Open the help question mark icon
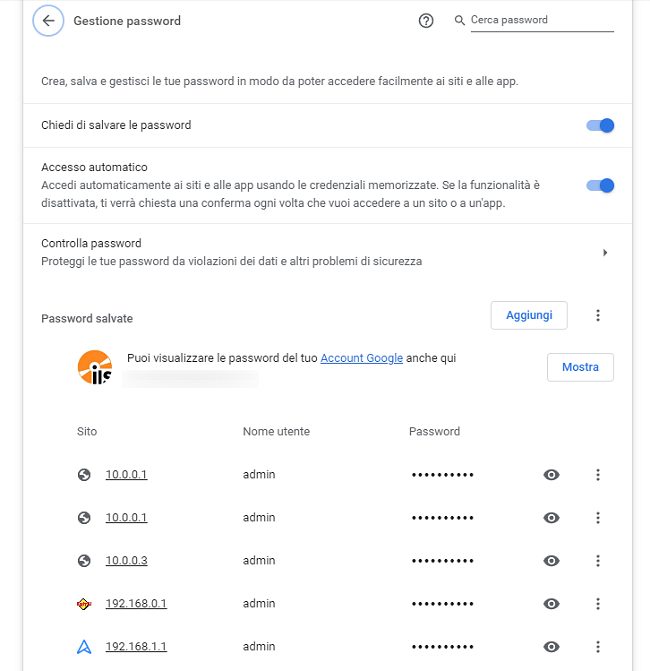The image size is (650, 671). click(x=426, y=21)
